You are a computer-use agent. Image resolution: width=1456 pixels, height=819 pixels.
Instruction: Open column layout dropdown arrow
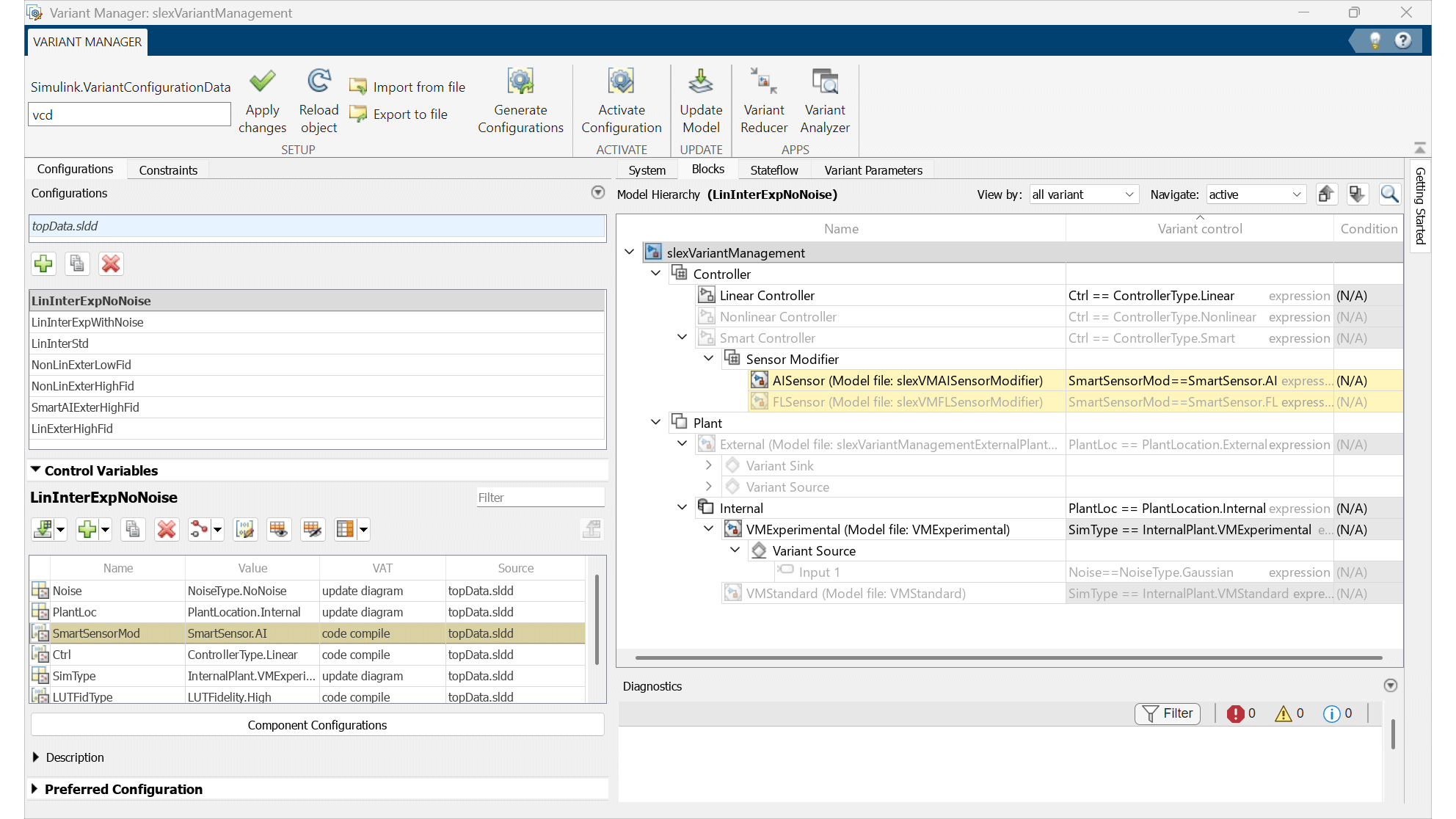click(363, 529)
